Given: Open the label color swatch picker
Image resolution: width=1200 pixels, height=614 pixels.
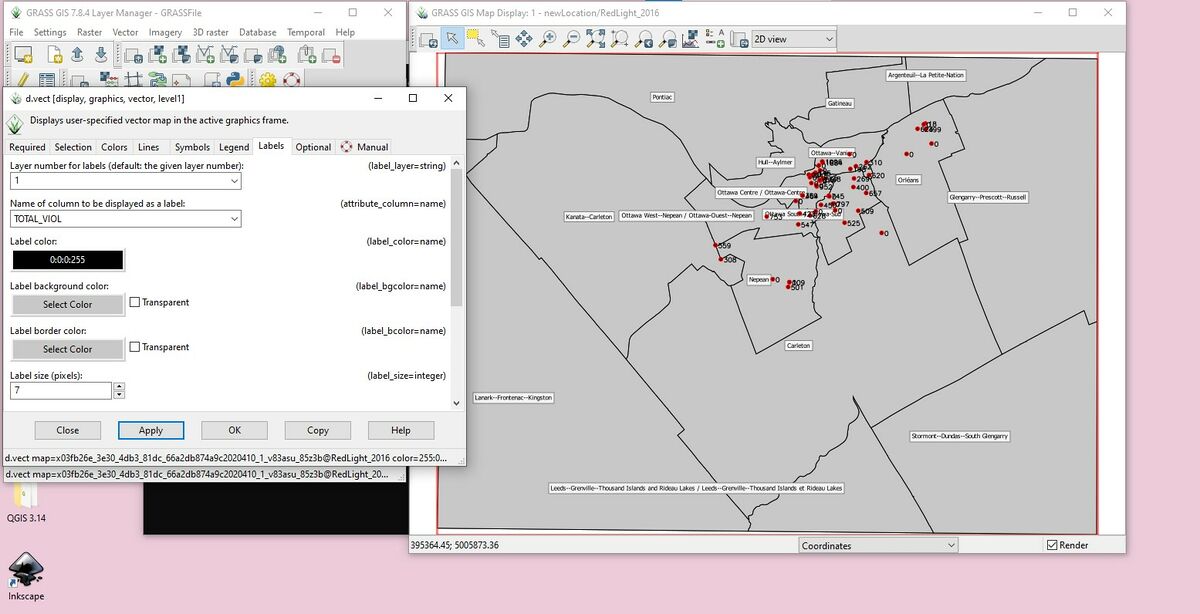Looking at the screenshot, I should point(67,260).
